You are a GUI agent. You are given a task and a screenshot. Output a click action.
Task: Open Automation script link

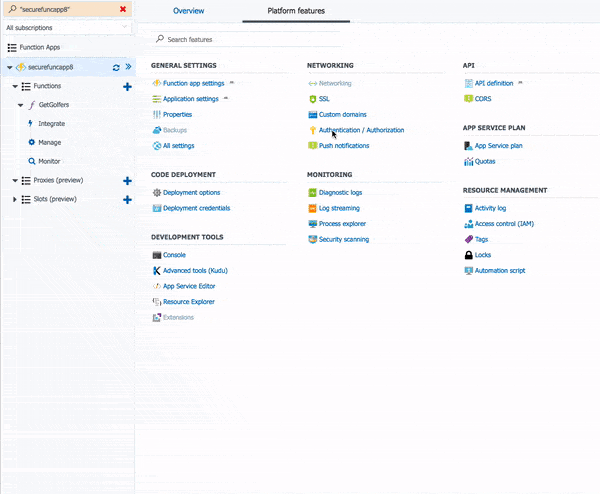500,271
